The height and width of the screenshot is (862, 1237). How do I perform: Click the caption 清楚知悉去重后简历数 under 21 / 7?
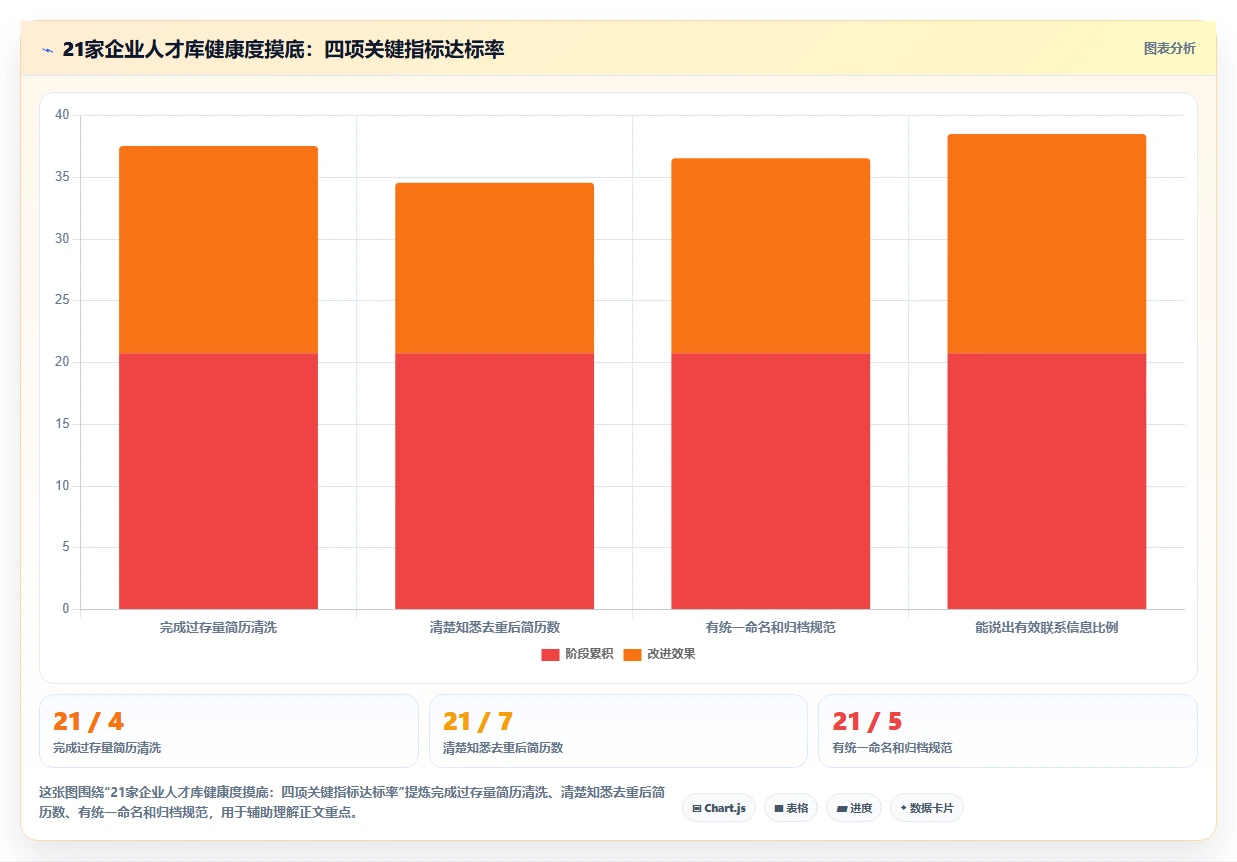coord(503,748)
